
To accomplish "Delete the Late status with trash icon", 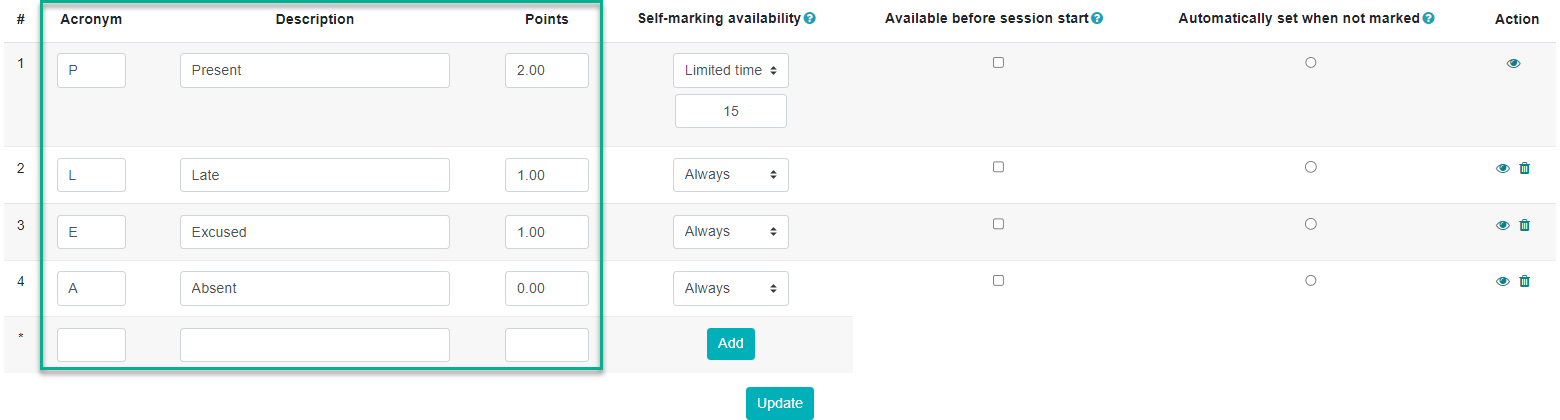I will [x=1524, y=168].
